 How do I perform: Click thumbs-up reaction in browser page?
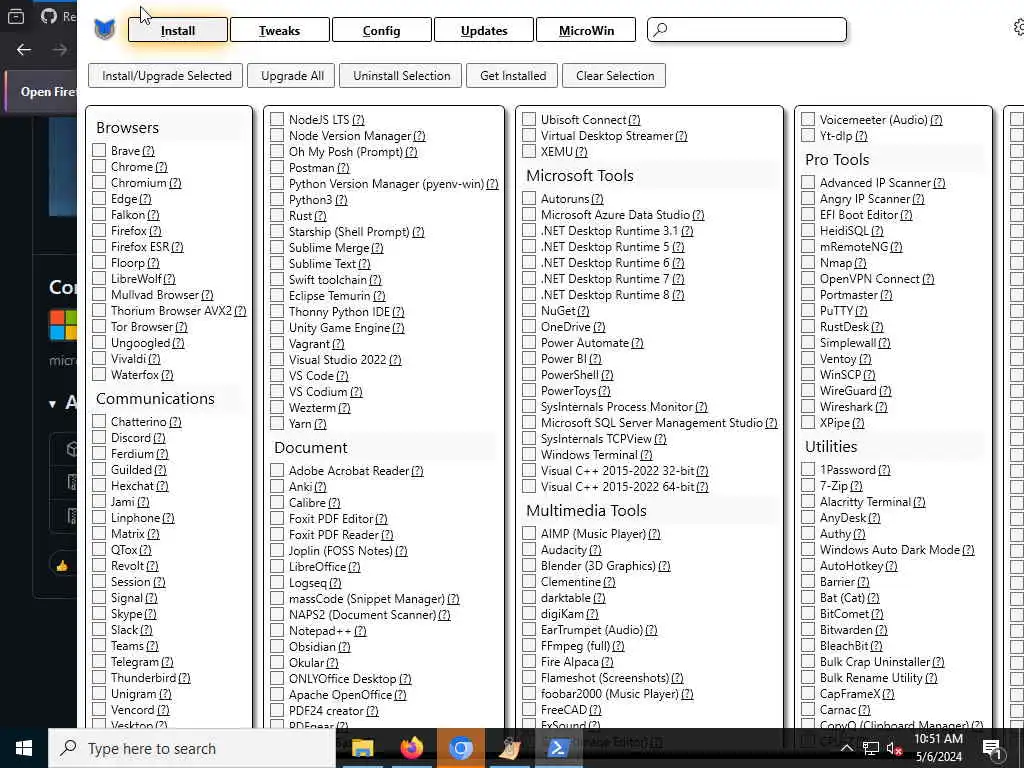click(62, 566)
